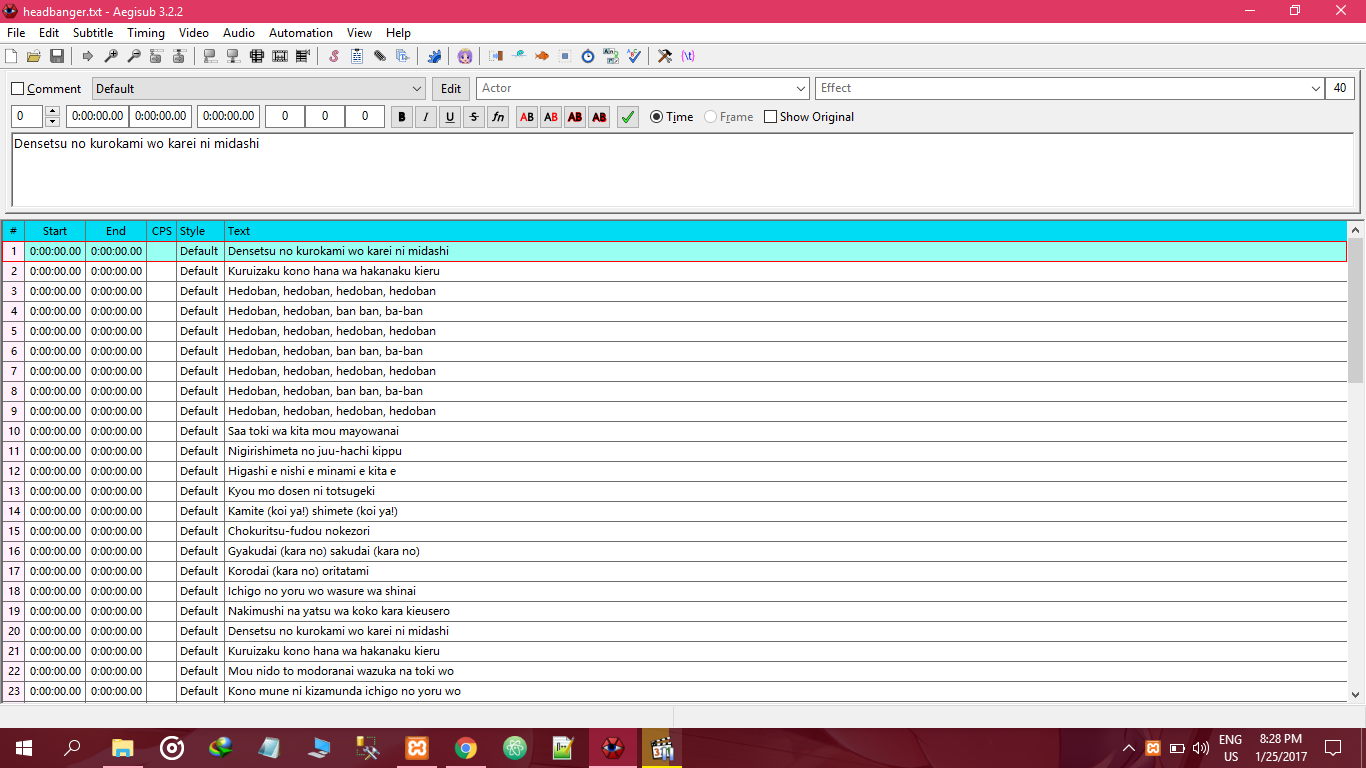The height and width of the screenshot is (768, 1366).
Task: Open the Effect combo box
Action: coord(1070,88)
